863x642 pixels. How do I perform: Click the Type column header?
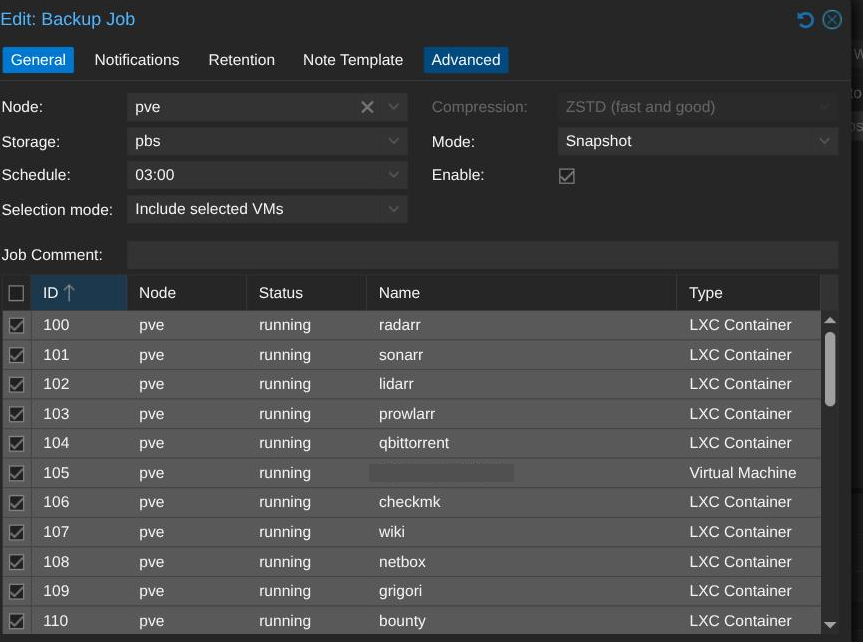point(749,292)
